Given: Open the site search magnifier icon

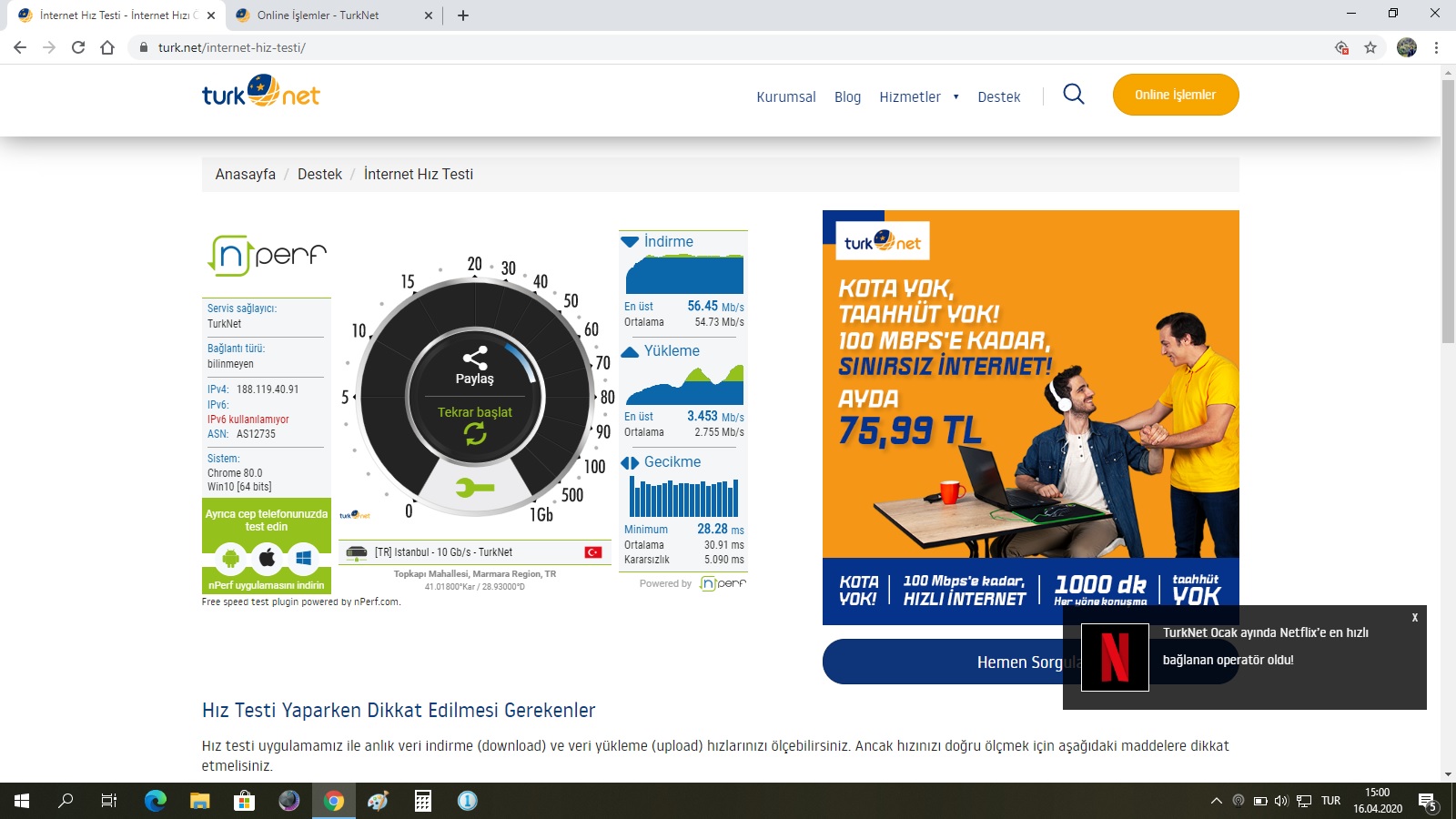Looking at the screenshot, I should (x=1074, y=95).
